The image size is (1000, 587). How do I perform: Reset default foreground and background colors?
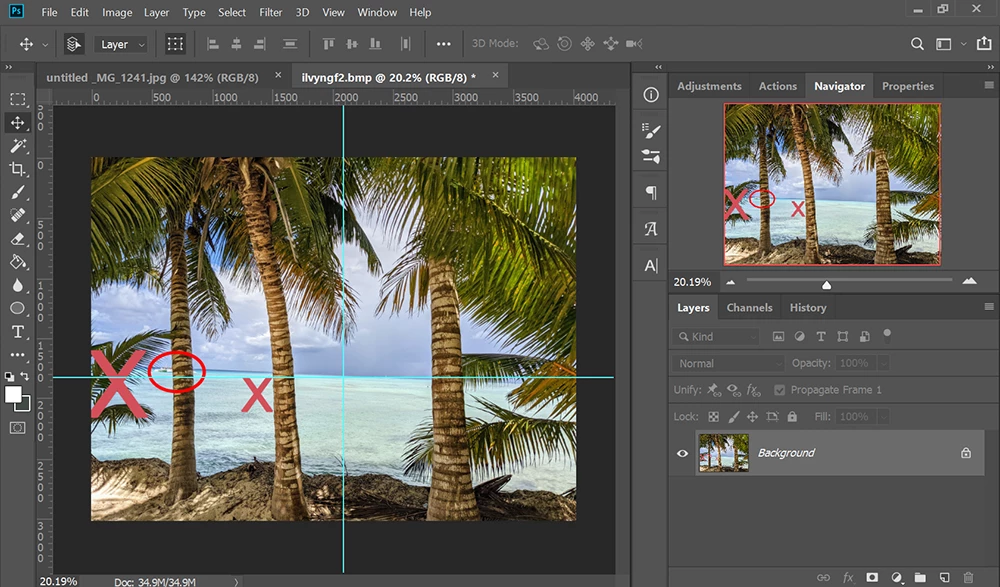coord(9,376)
